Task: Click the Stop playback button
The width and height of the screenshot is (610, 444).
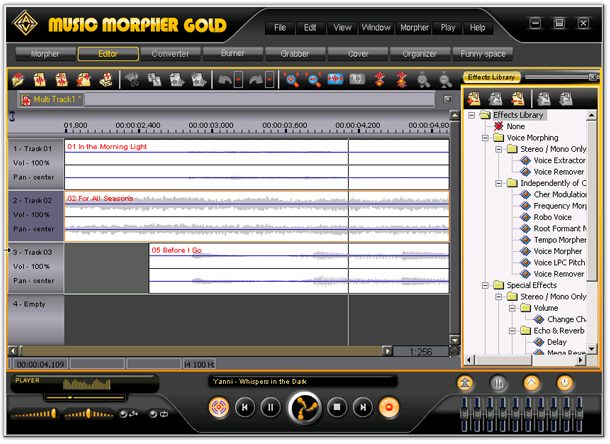Action: 337,407
